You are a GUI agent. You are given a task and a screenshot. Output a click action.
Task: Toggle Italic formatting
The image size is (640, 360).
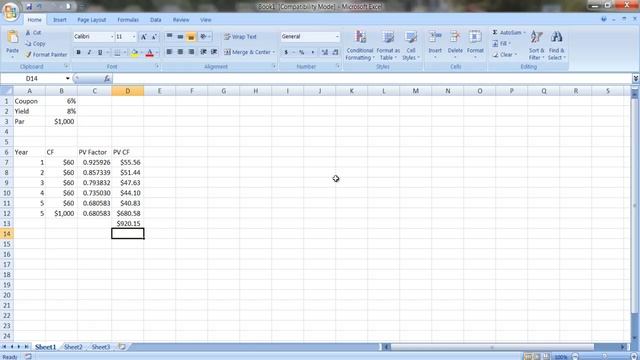click(x=89, y=53)
